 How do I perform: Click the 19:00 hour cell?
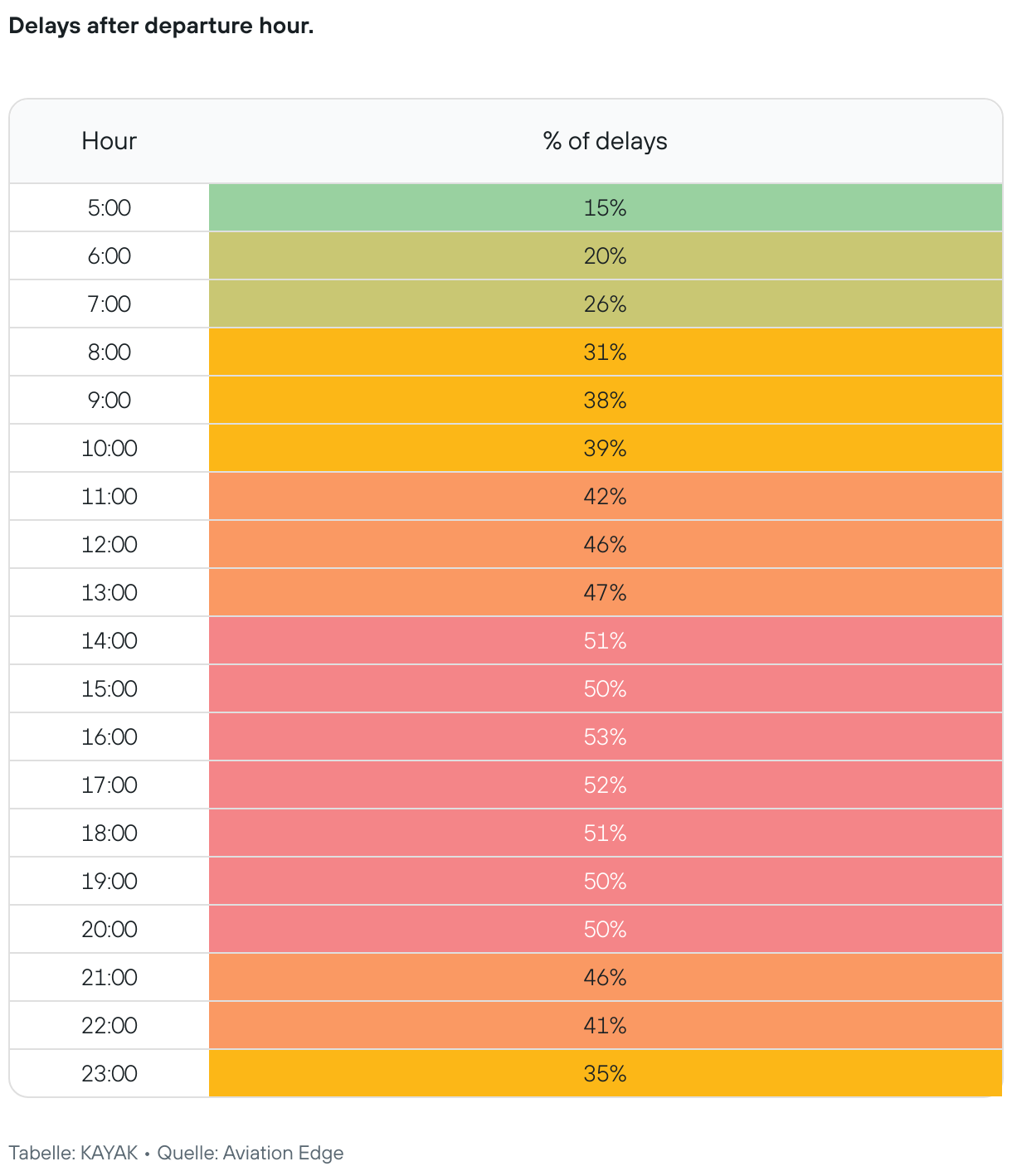click(109, 881)
